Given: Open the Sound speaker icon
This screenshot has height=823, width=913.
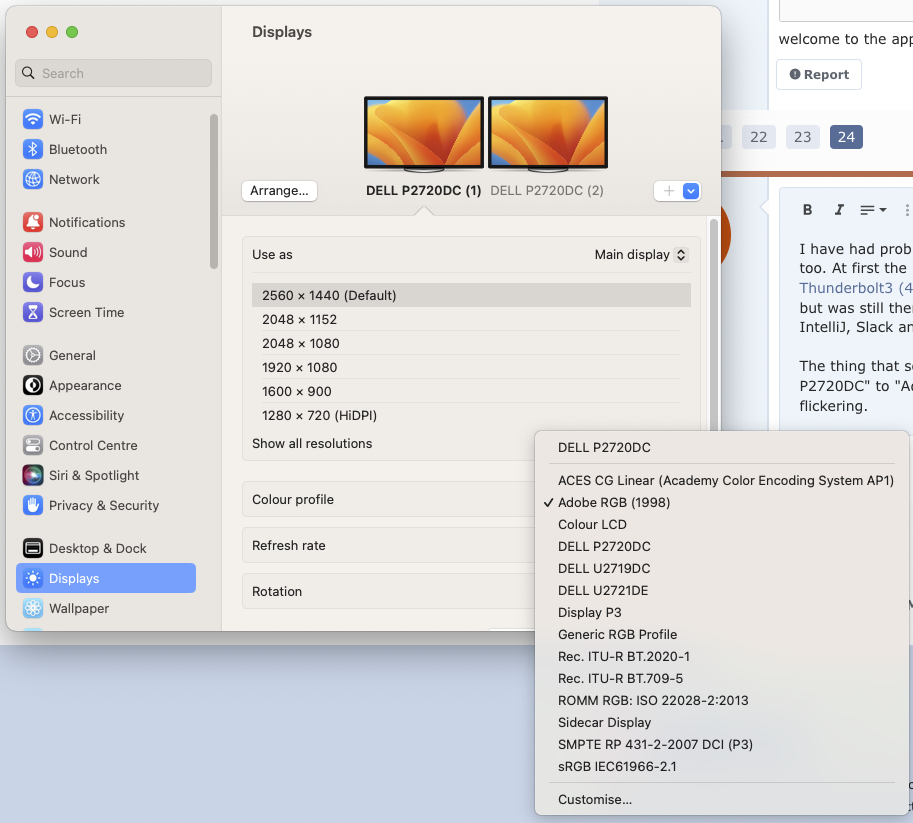Looking at the screenshot, I should coord(33,252).
